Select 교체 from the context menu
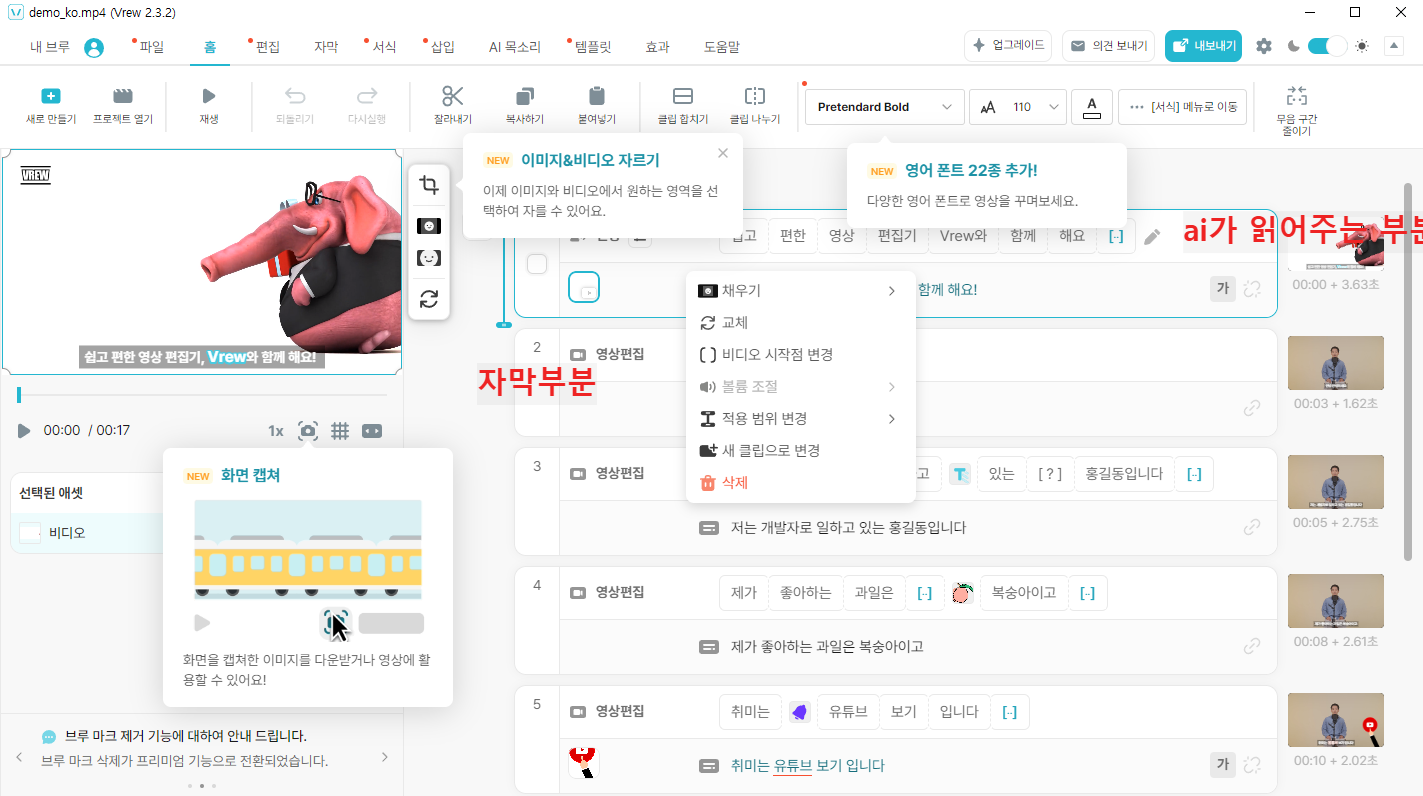Viewport: 1423px width, 796px height. click(x=800, y=323)
